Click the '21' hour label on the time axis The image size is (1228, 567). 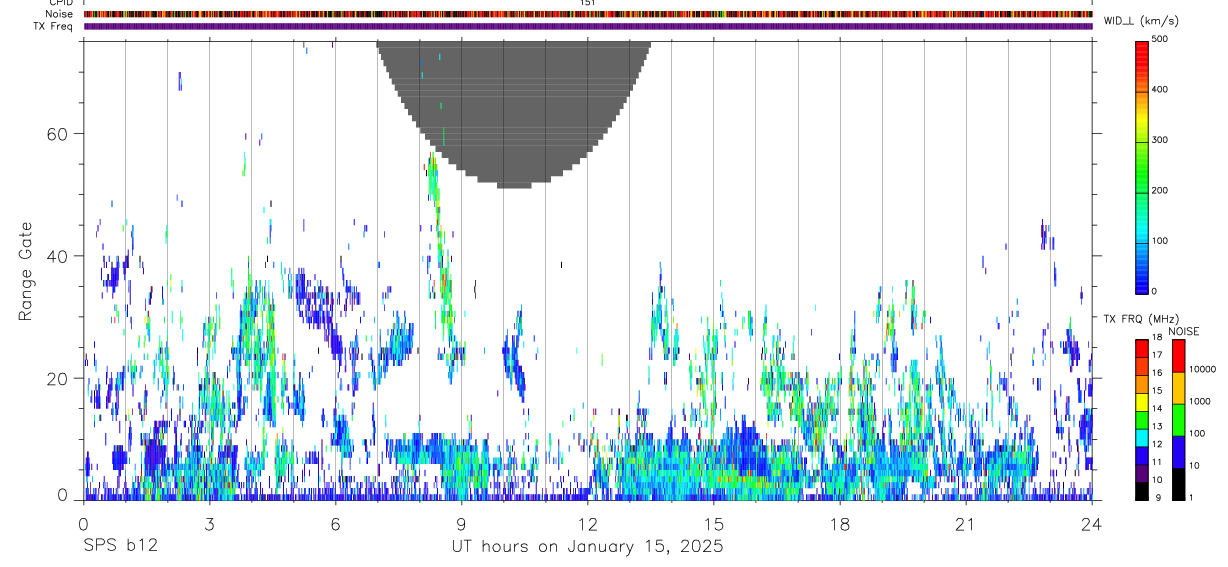[966, 524]
